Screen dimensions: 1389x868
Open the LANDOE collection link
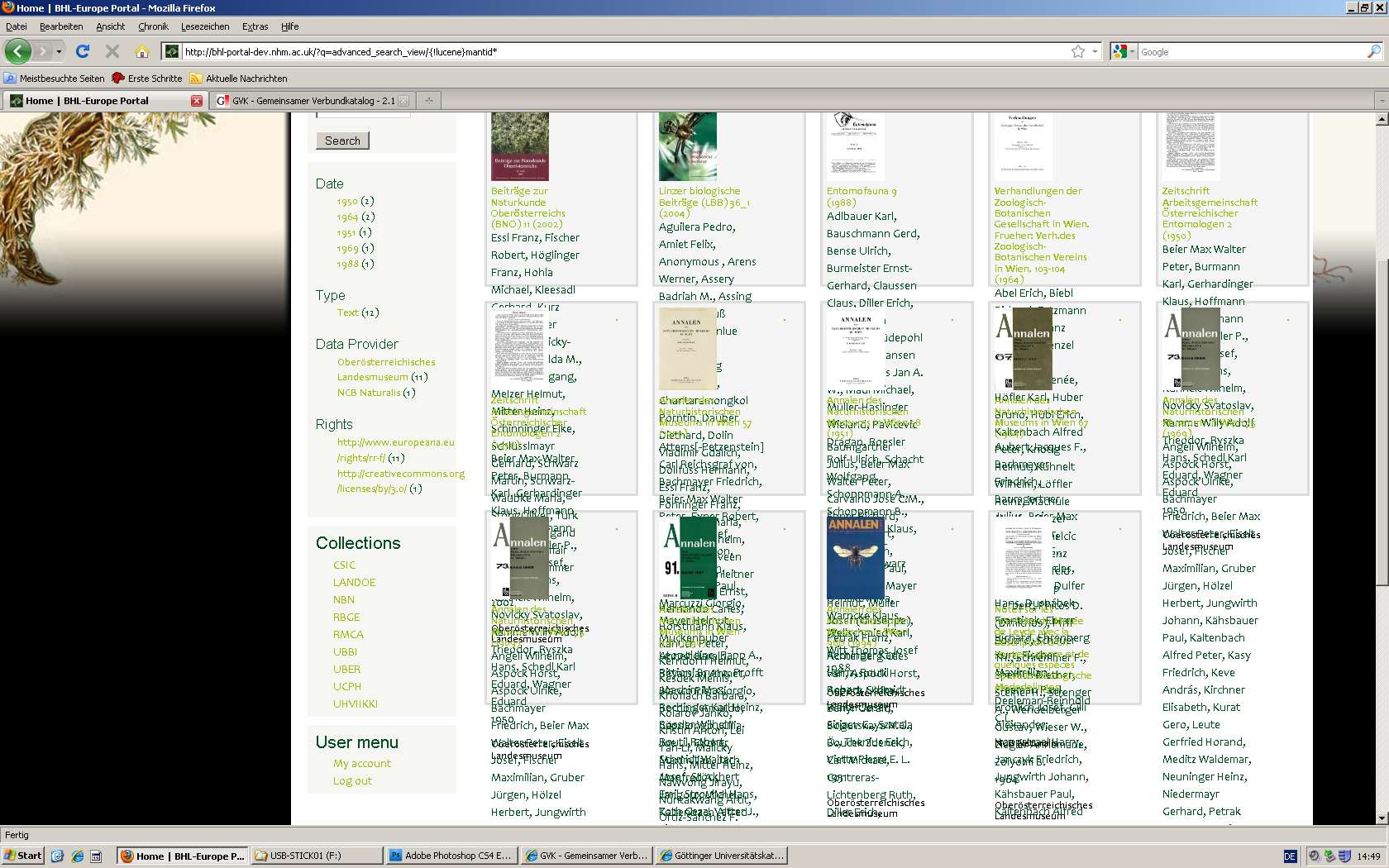354,583
